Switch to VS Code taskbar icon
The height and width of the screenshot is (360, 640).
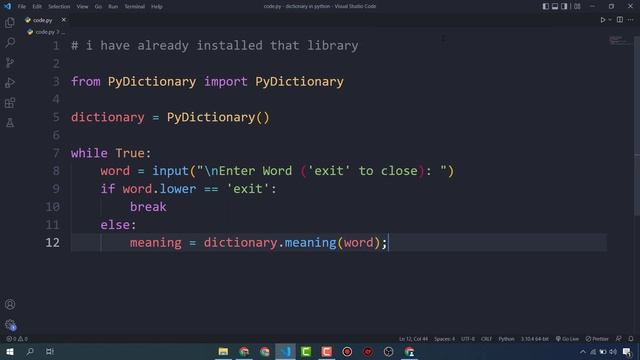click(x=285, y=351)
